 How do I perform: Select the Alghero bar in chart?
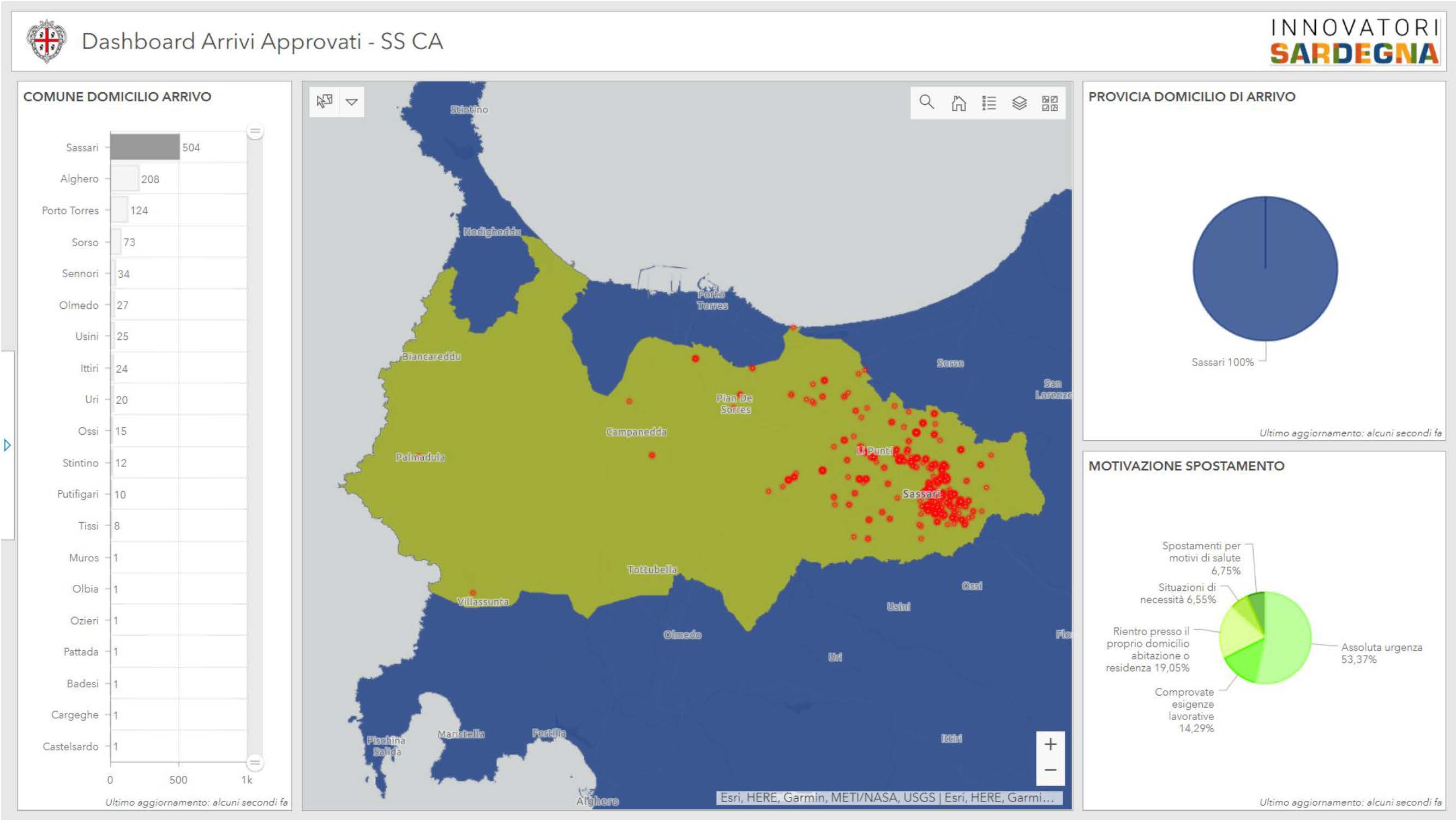pos(124,178)
